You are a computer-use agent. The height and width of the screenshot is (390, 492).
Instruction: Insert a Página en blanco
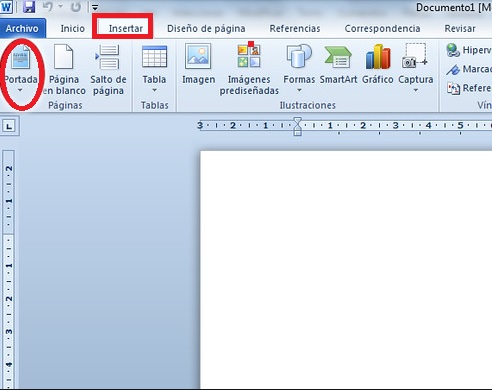click(x=63, y=70)
